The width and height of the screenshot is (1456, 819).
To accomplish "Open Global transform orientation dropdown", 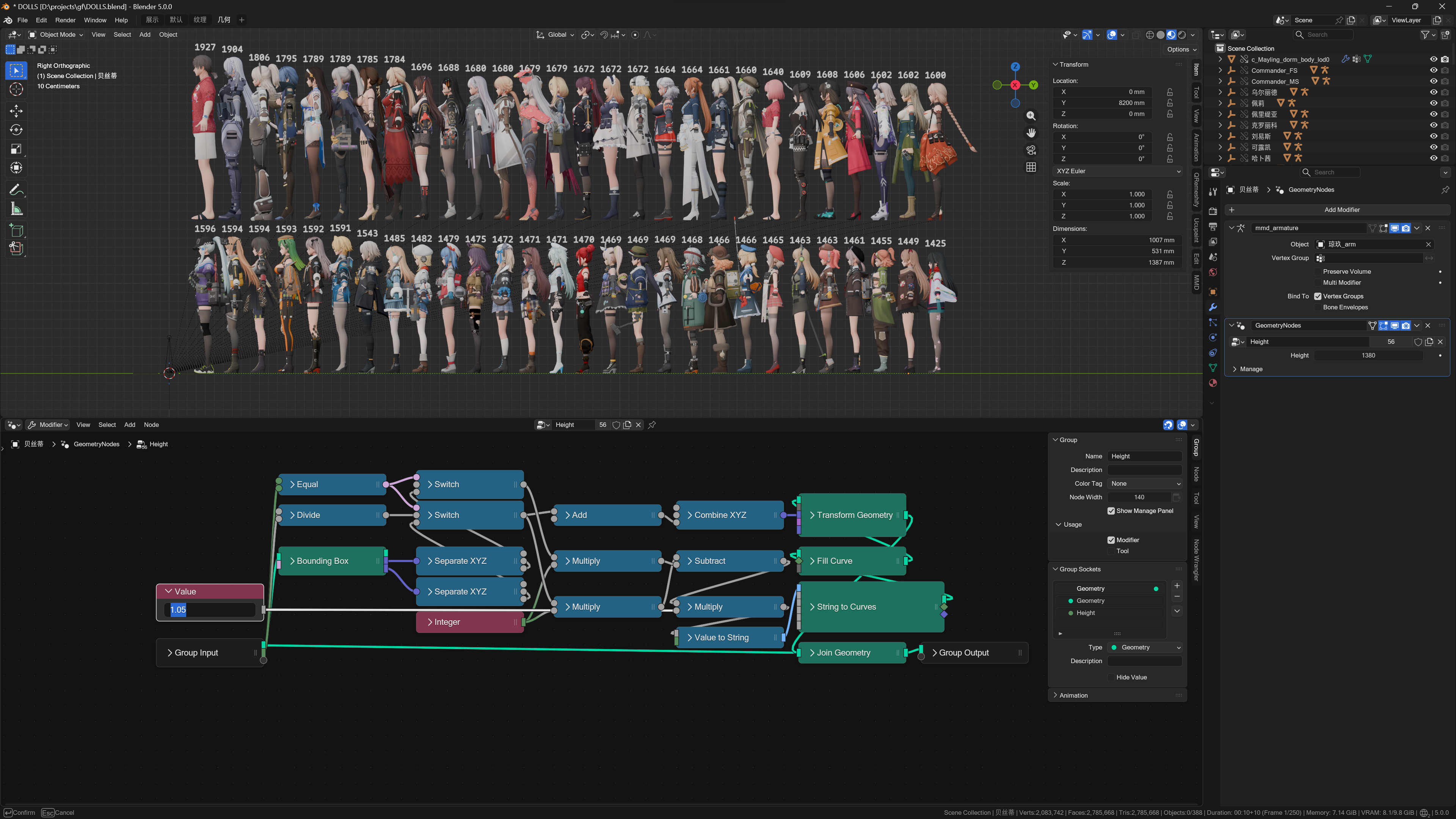I will coord(555,35).
